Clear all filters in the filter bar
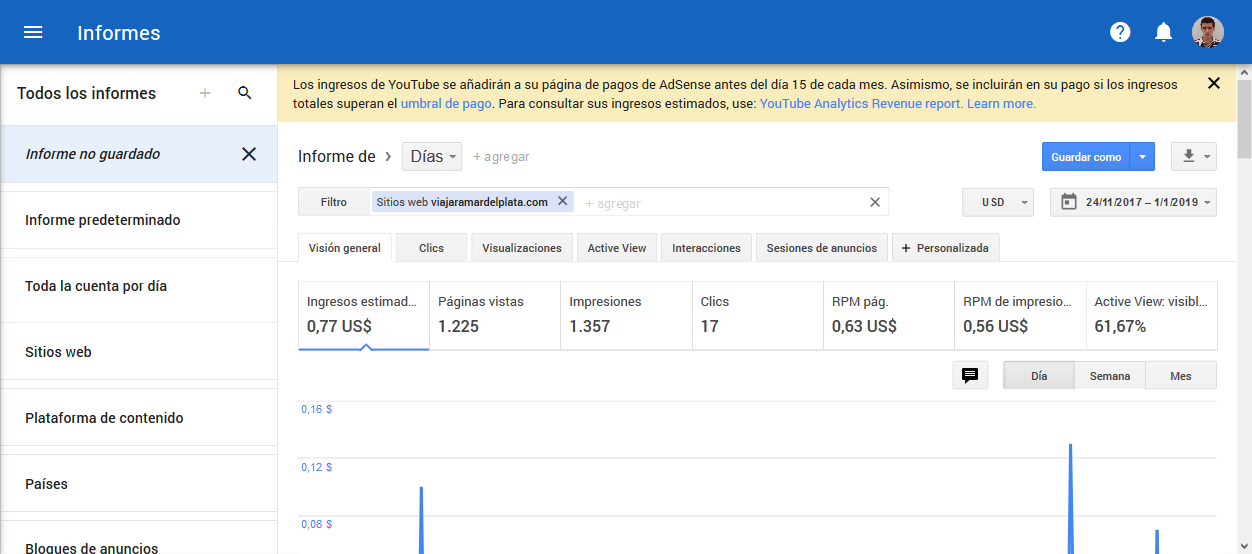Screen dimensions: 1252x554 point(875,202)
